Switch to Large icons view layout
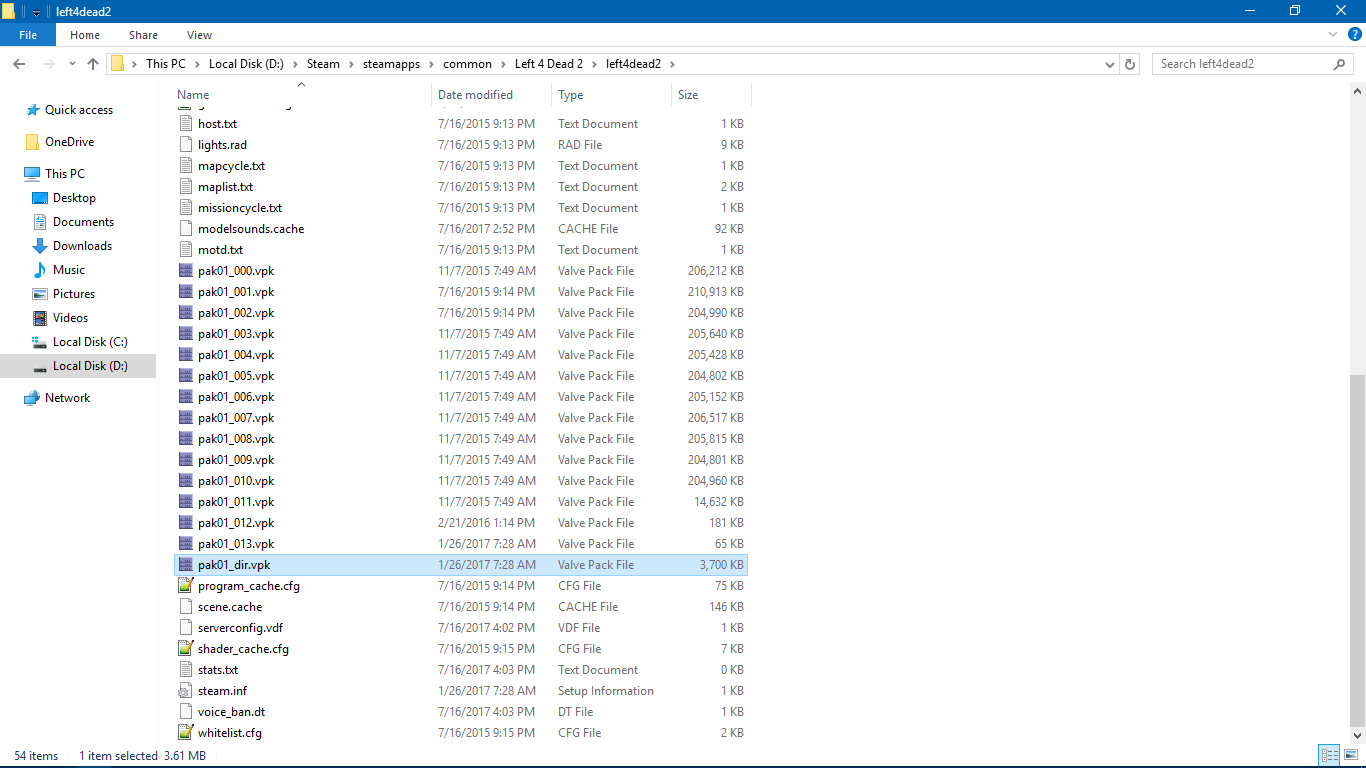The width and height of the screenshot is (1366, 768). click(x=1349, y=756)
